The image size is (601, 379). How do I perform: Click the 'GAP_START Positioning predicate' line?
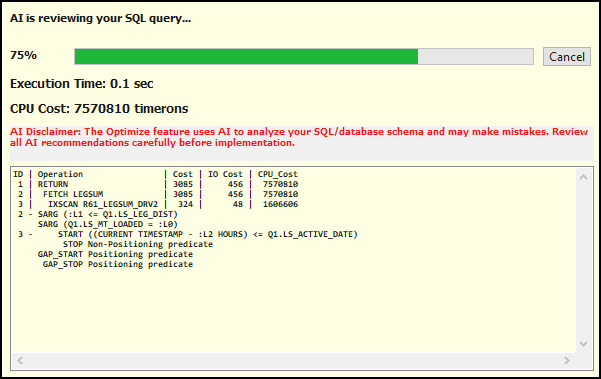pyautogui.click(x=115, y=254)
